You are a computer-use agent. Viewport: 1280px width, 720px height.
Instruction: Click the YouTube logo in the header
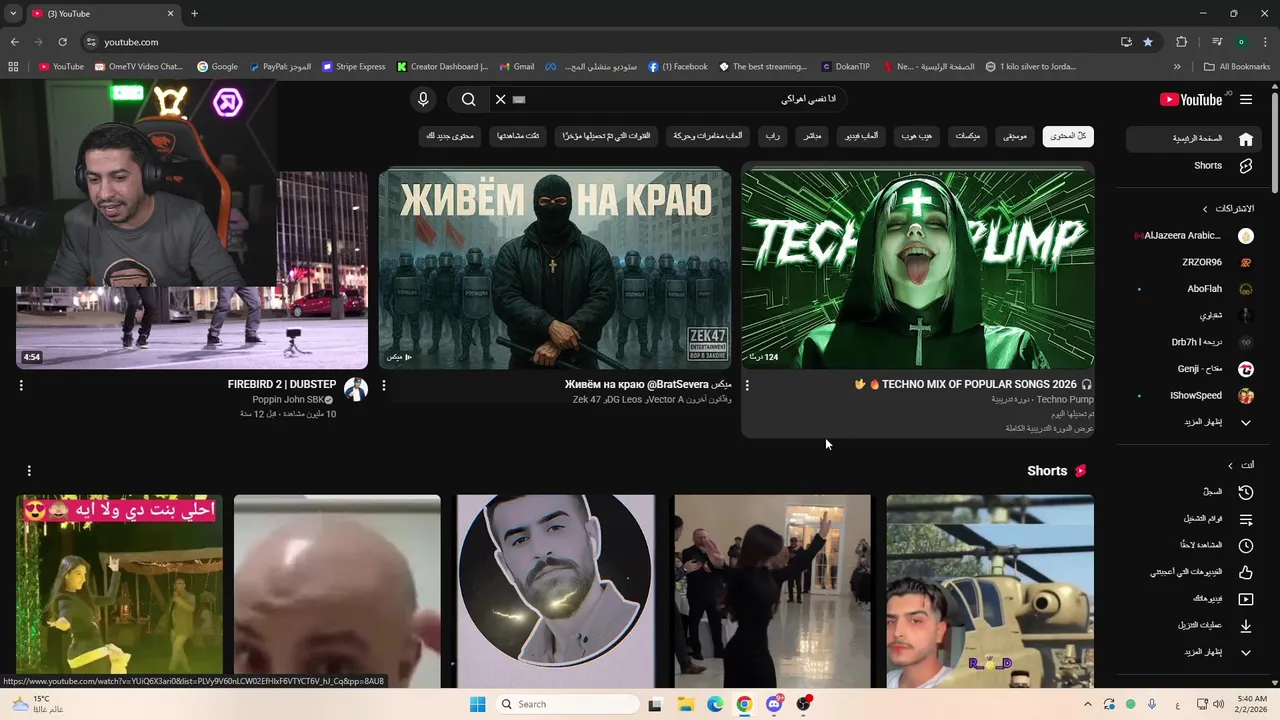(x=1190, y=99)
